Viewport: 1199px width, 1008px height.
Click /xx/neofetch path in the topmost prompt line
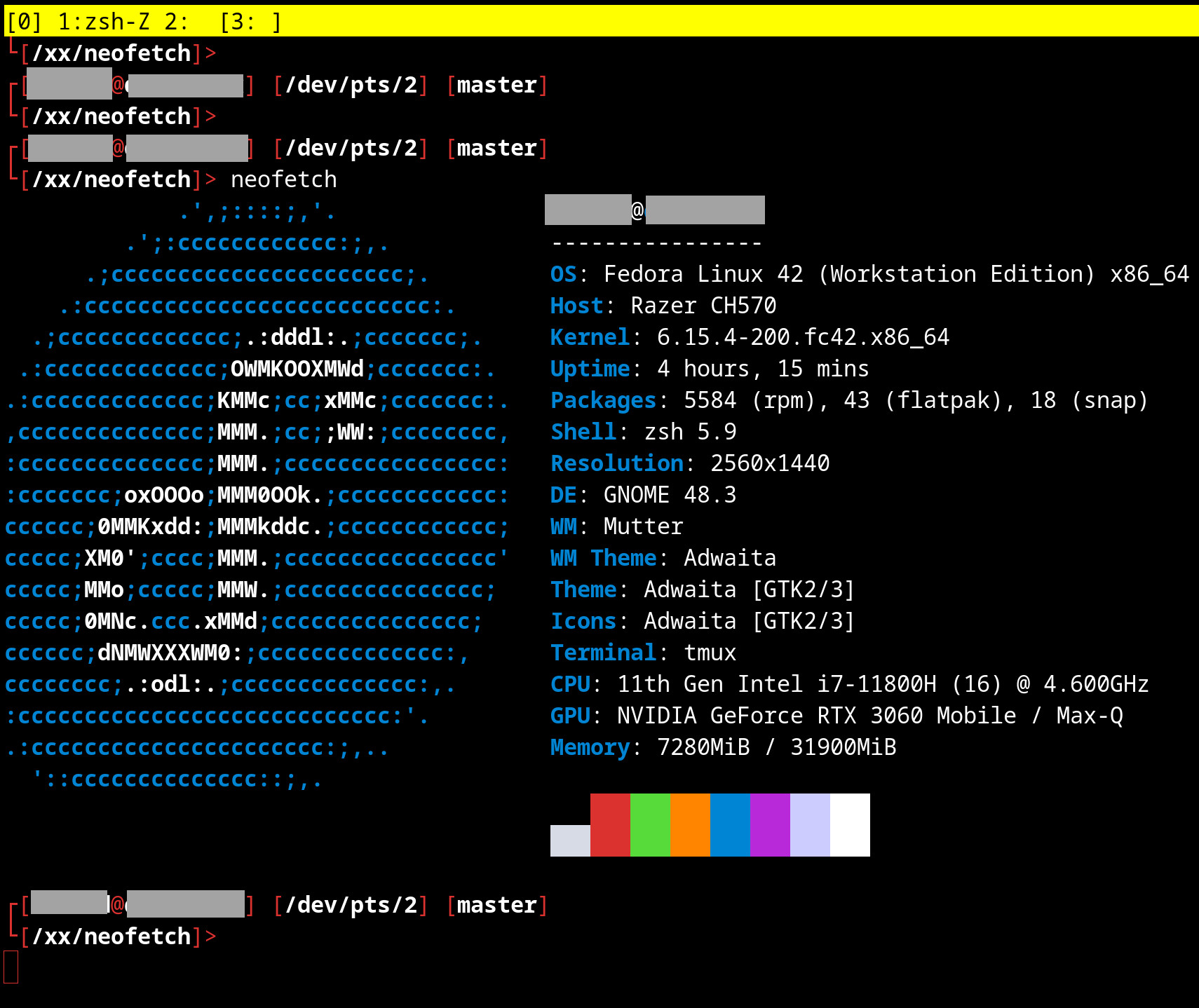[112, 53]
